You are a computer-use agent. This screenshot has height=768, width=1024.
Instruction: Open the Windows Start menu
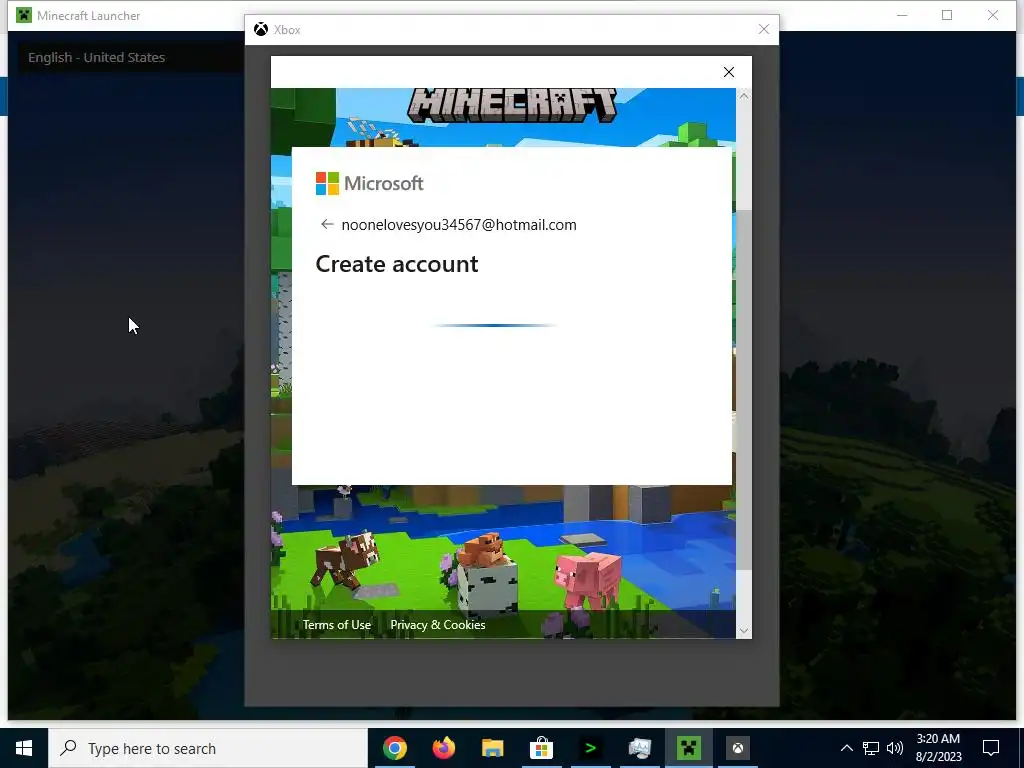(x=24, y=748)
